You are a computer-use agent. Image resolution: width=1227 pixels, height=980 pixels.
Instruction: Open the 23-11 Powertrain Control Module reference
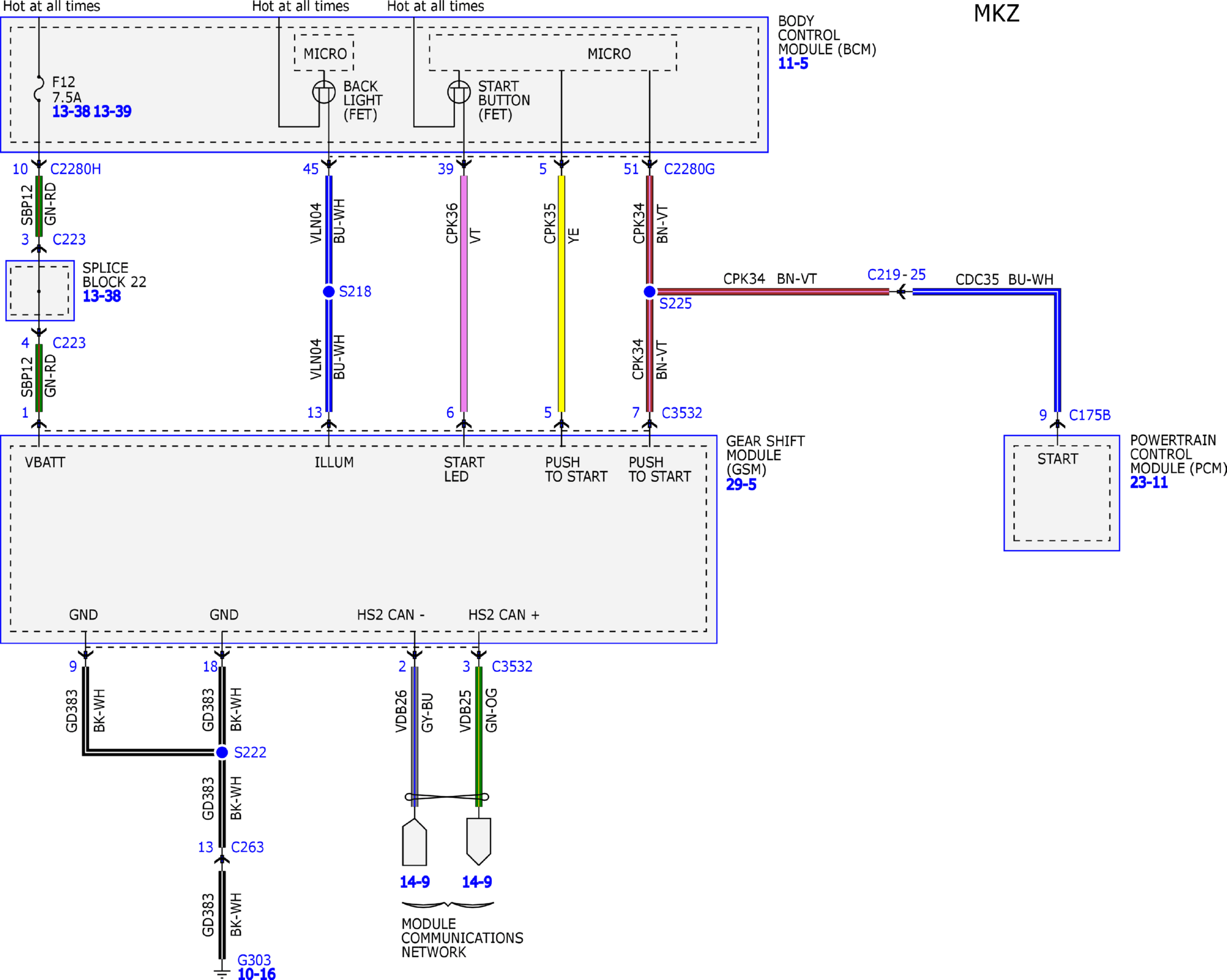coord(1149,482)
